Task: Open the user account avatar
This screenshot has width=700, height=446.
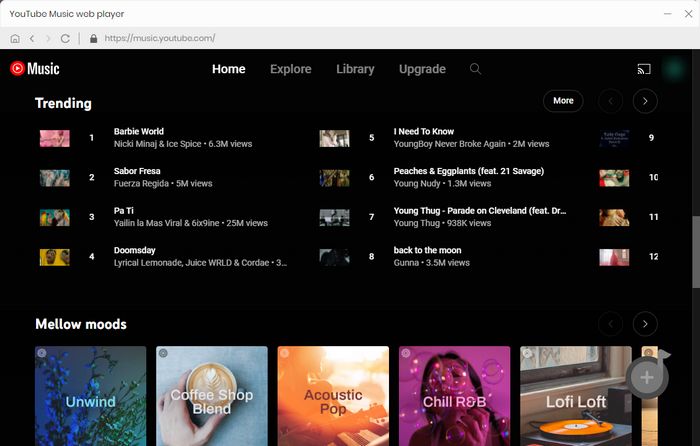Action: 675,70
